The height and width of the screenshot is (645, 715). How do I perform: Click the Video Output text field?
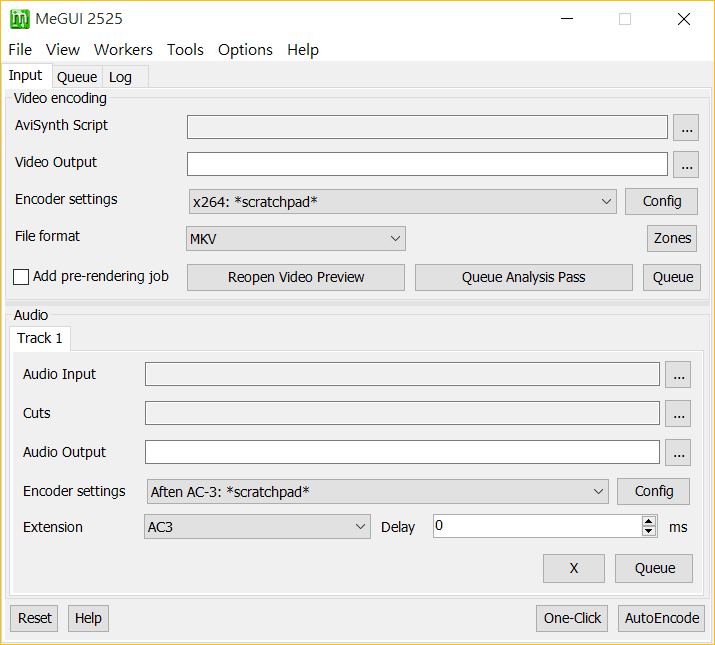(427, 164)
